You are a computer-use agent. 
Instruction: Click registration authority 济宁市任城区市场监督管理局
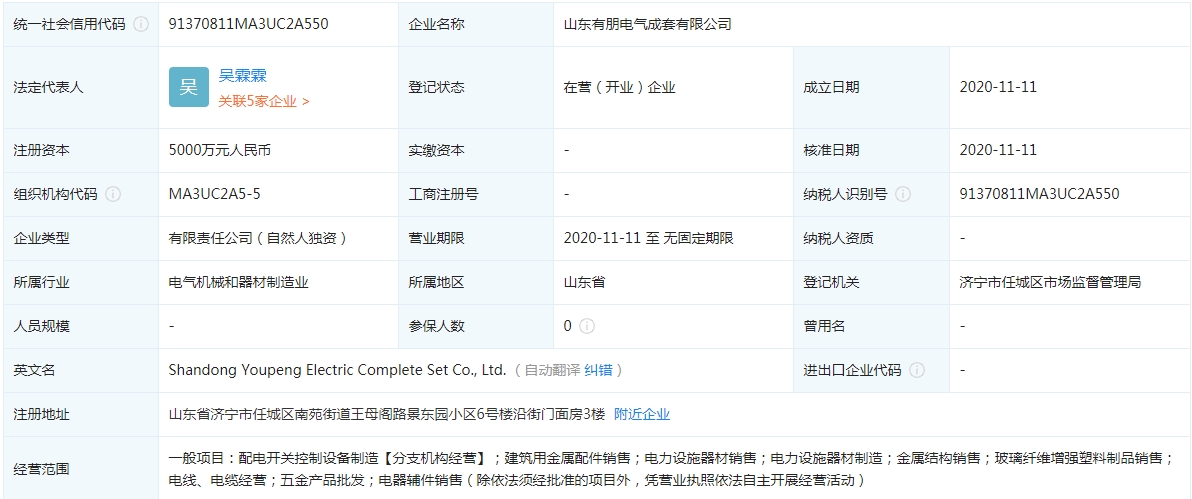click(x=1050, y=282)
